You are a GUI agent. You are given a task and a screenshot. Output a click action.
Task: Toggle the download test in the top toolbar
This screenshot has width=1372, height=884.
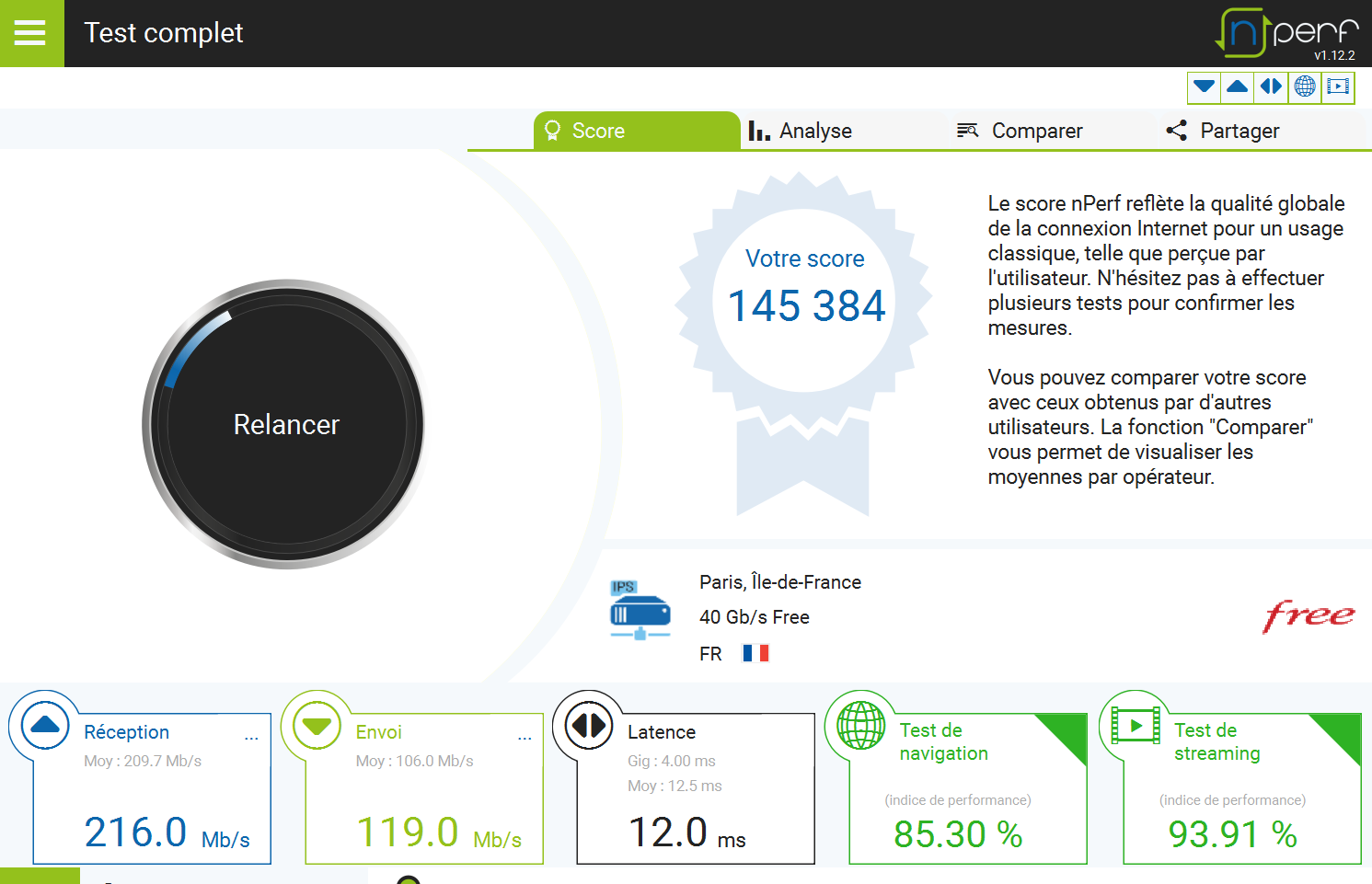1204,86
